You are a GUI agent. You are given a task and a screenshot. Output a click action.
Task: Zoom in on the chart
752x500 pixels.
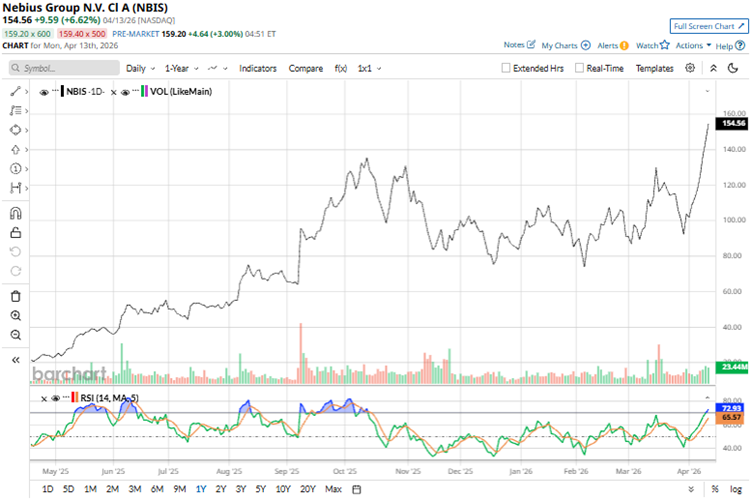click(15, 315)
